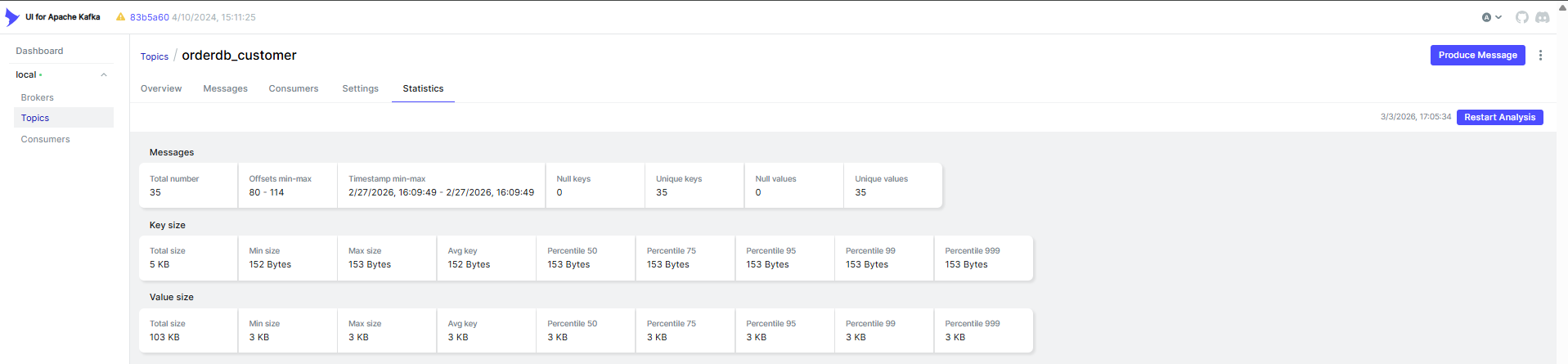Select Topics in the sidebar
This screenshot has height=364, width=1568.
[35, 118]
